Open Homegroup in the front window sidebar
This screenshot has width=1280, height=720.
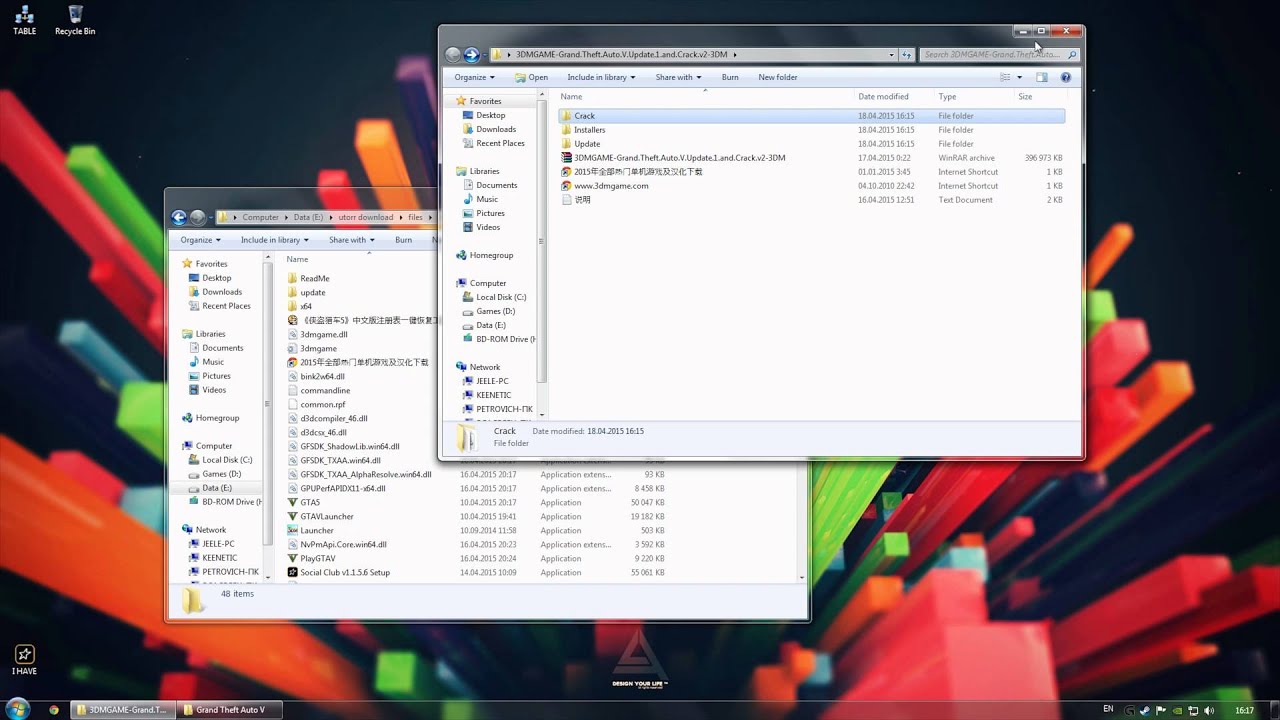pyautogui.click(x=491, y=255)
